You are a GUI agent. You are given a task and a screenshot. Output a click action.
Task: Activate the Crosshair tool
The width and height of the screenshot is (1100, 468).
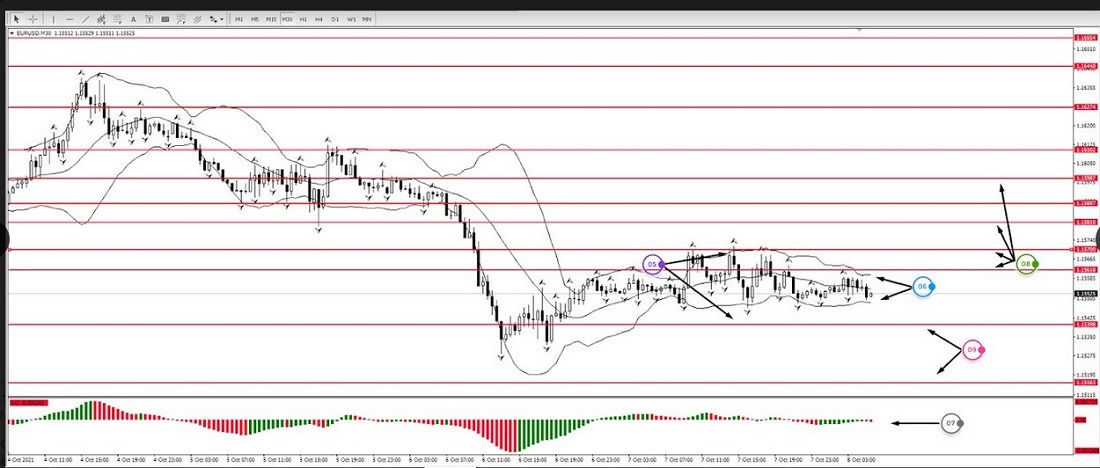point(32,19)
